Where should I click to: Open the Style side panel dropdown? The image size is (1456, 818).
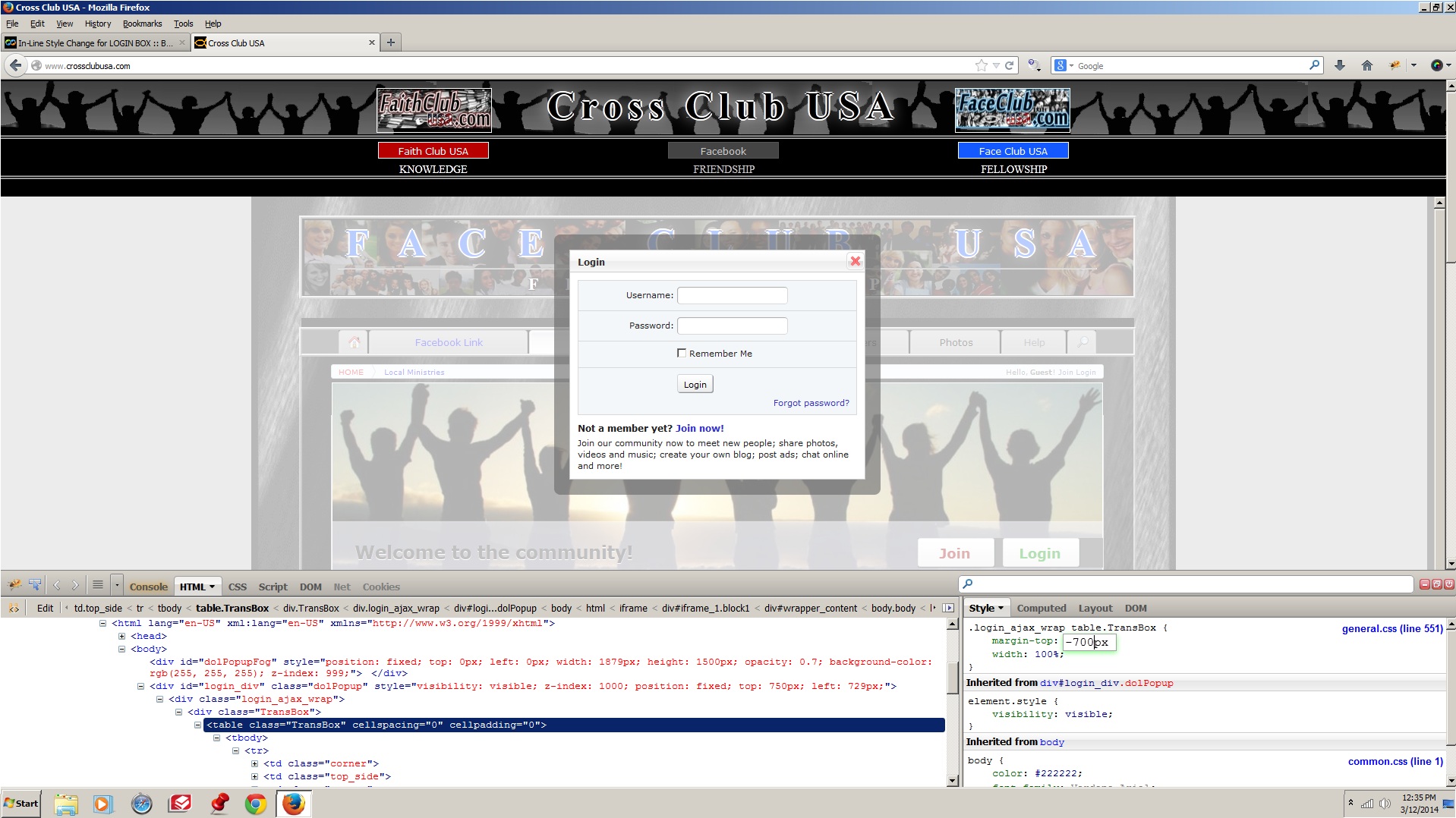pos(1001,608)
